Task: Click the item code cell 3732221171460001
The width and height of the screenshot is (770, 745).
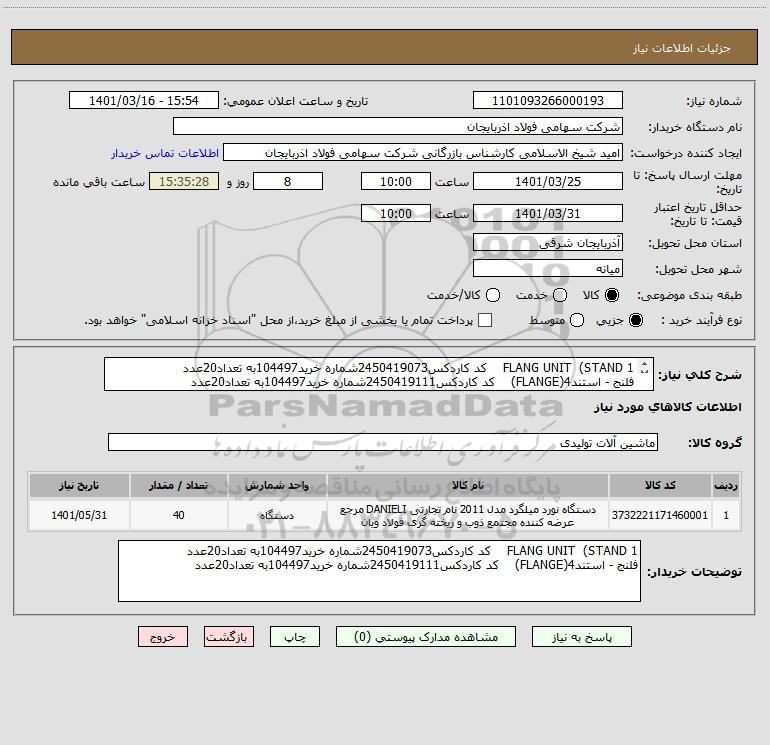Action: (660, 515)
